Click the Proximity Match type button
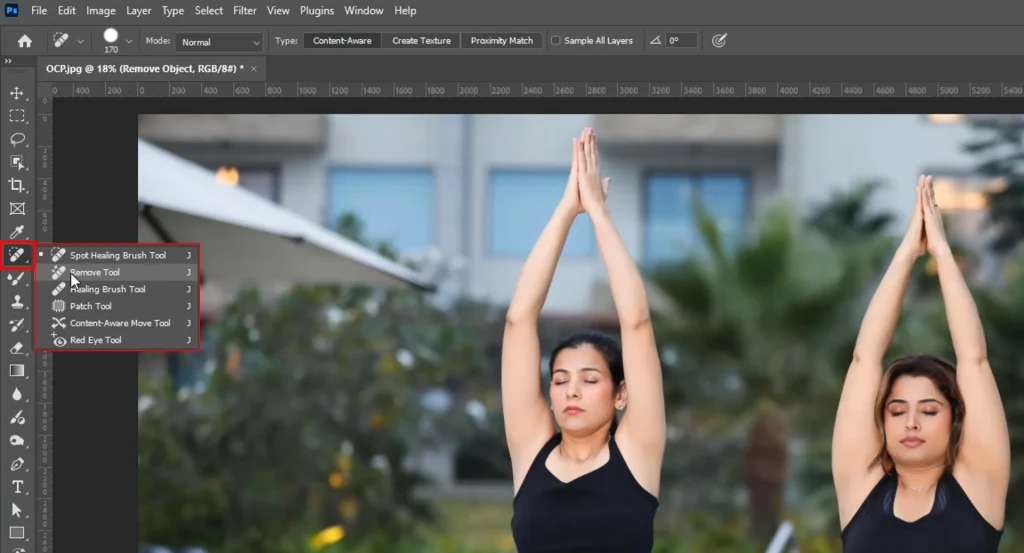The image size is (1024, 553). pos(502,40)
